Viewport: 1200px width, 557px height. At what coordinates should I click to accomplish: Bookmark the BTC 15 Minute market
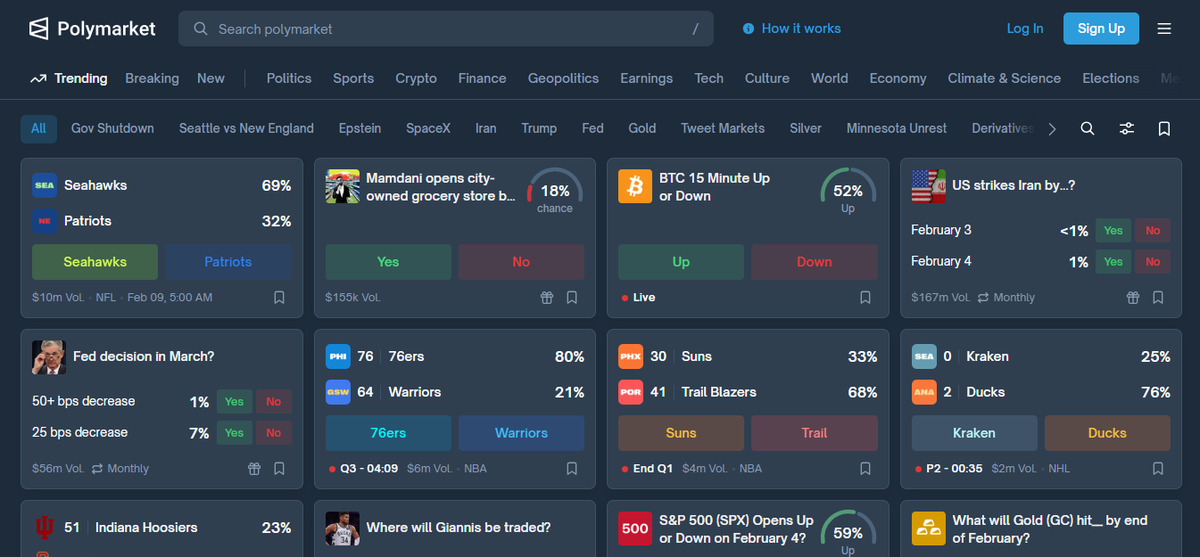click(865, 297)
